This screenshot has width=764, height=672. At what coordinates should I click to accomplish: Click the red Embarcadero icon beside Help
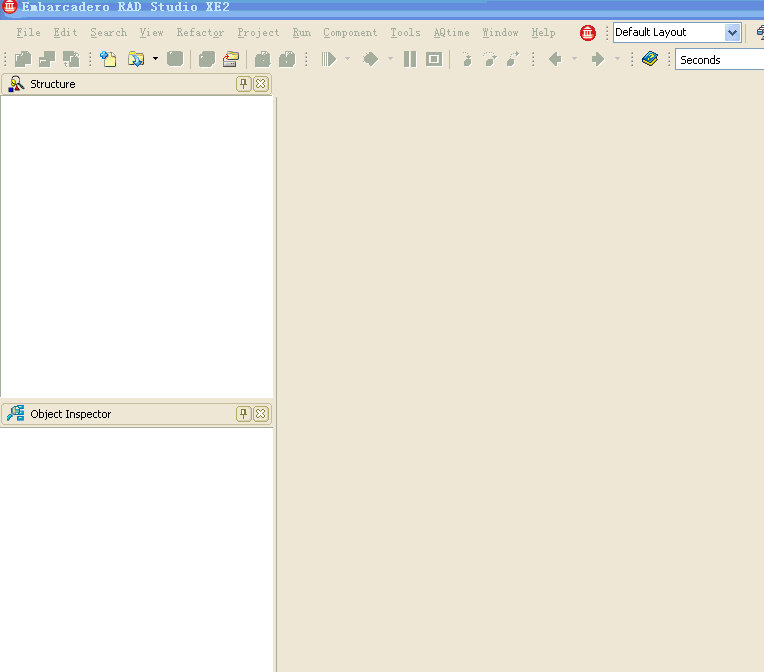click(588, 33)
